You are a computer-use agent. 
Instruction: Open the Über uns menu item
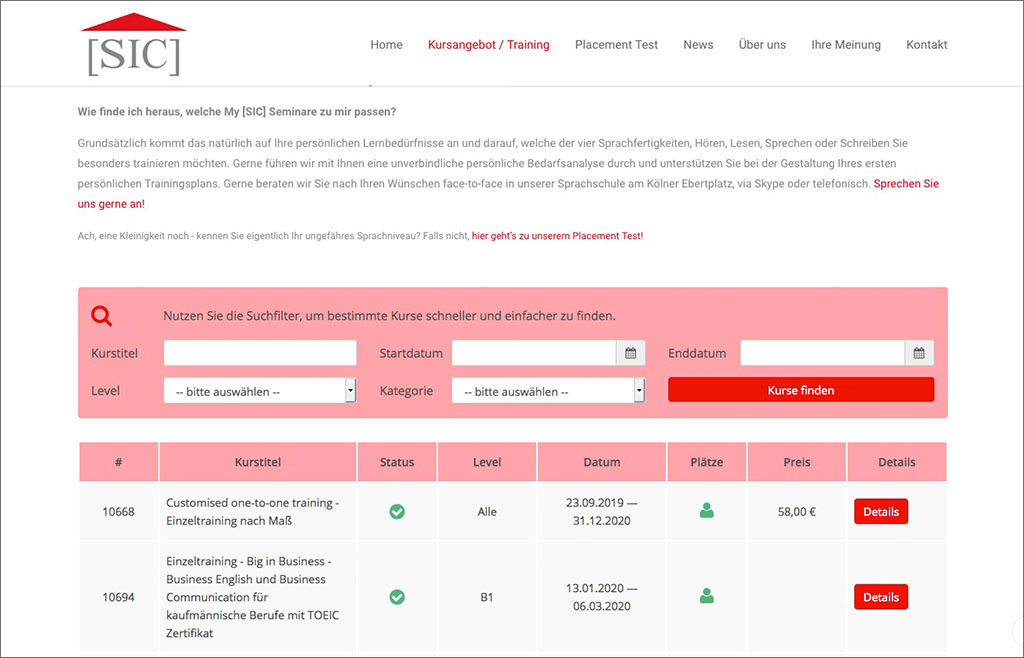762,44
